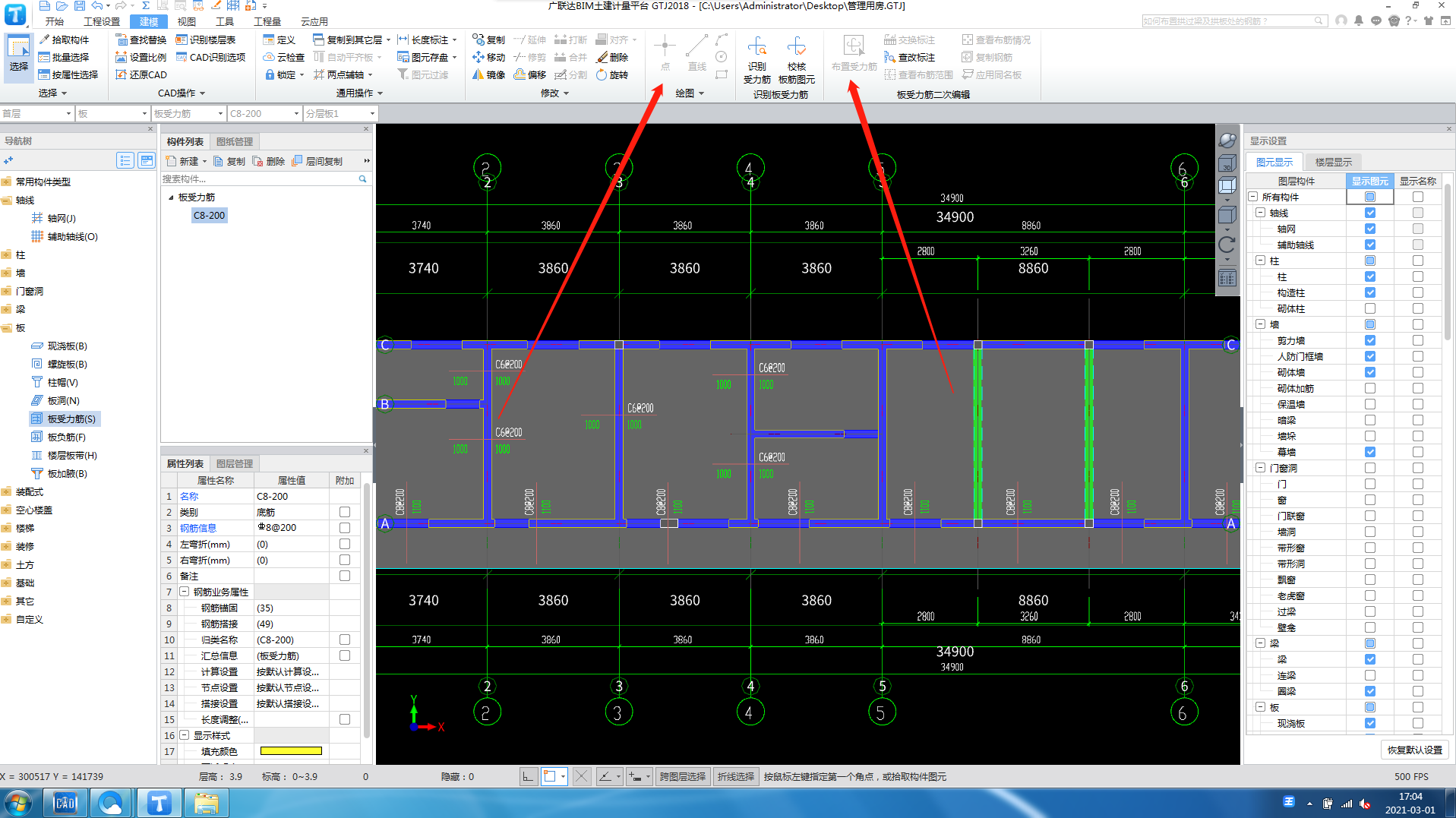Toggle 现浇板 display element checkbox

[x=1370, y=723]
